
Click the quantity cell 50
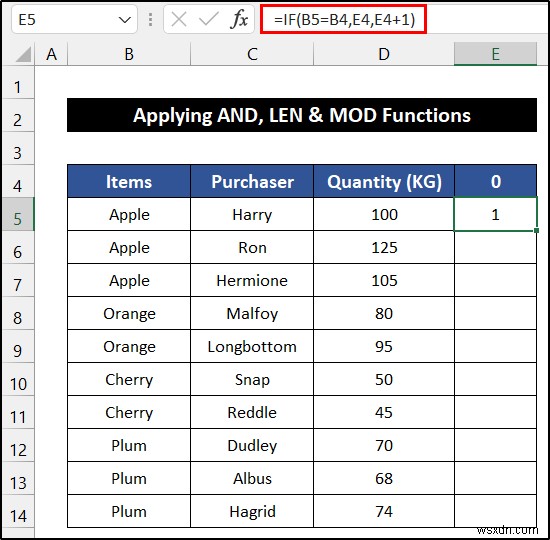(384, 379)
